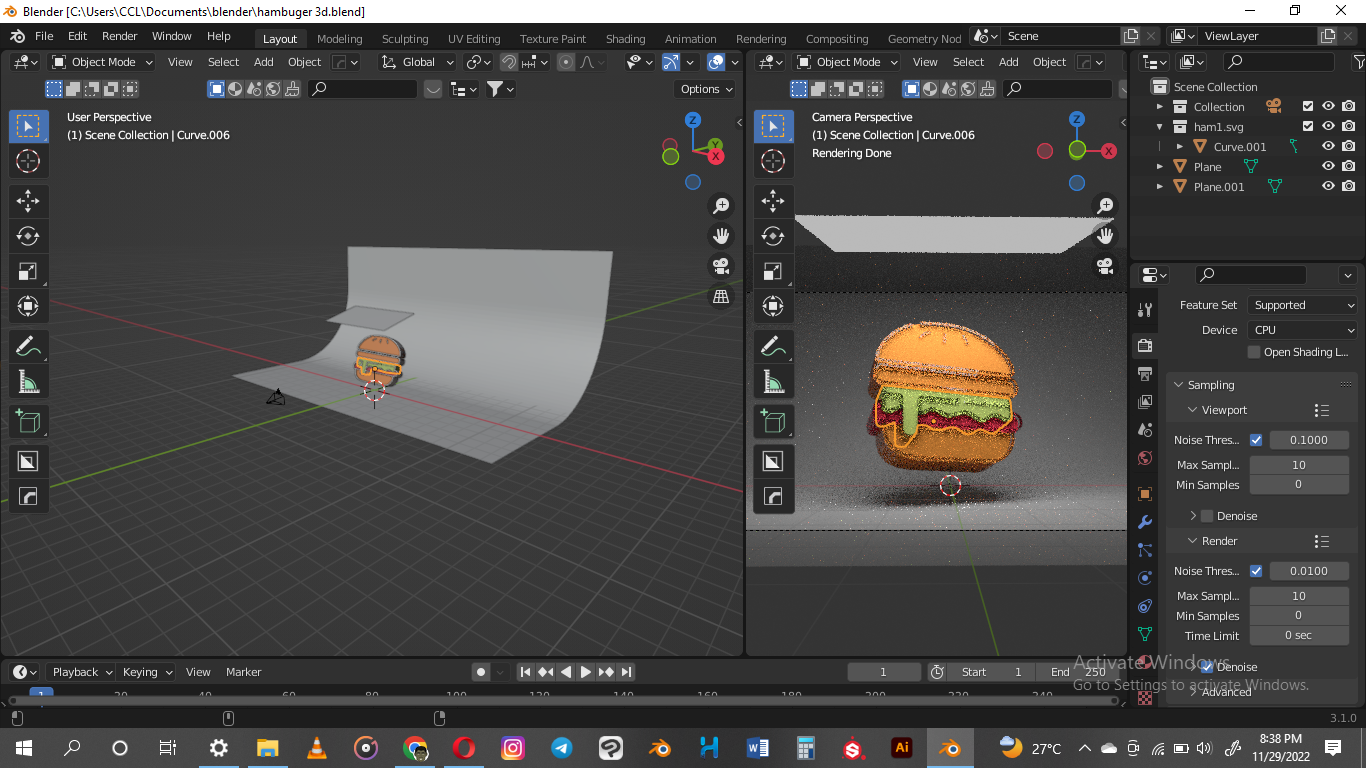Select the Scale tool in User Perspective viewport
1366x768 pixels.
tap(27, 271)
